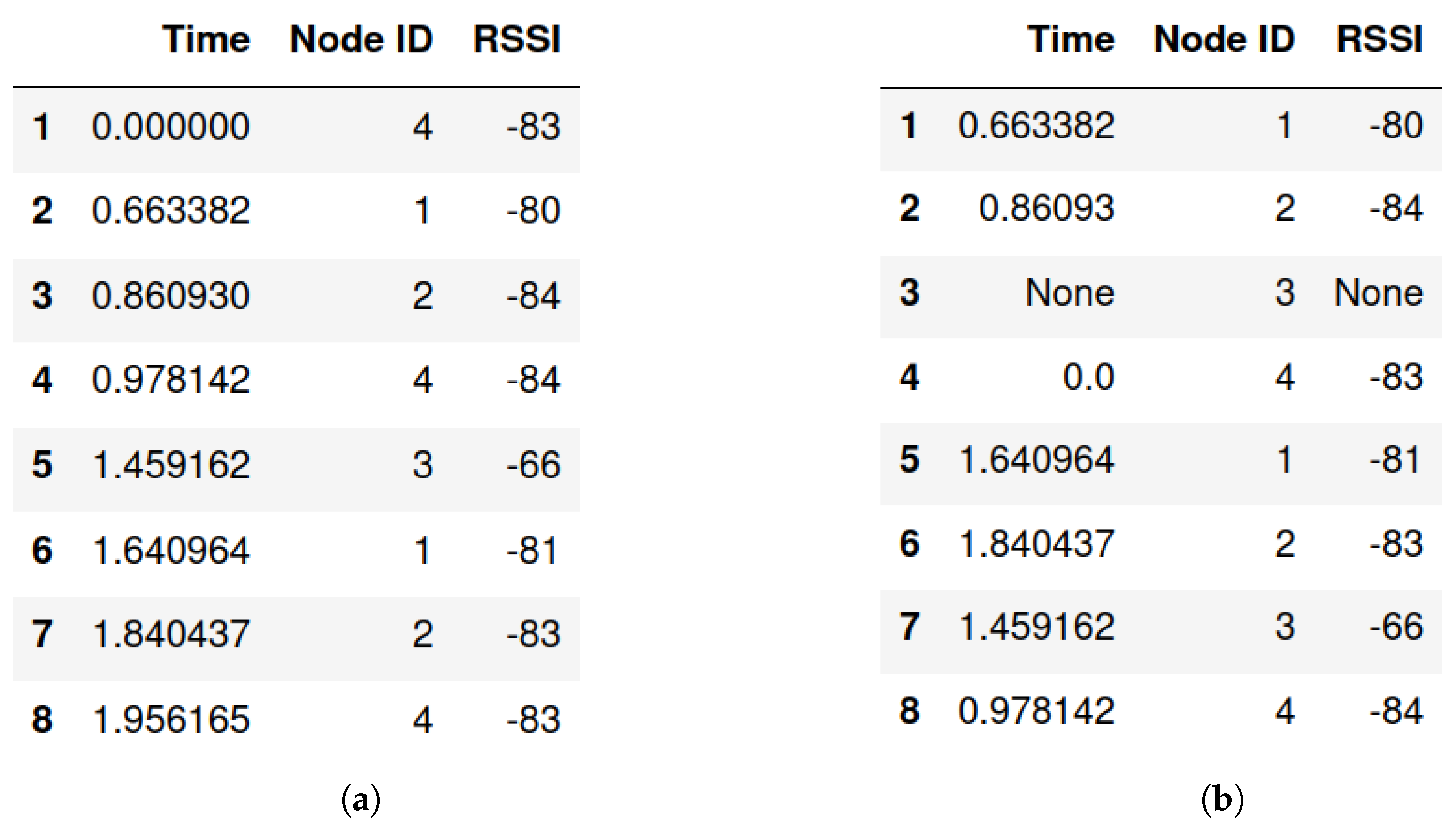The width and height of the screenshot is (1456, 827).
Task: Select row index 5 in table (a)
Action: pyautogui.click(x=43, y=465)
